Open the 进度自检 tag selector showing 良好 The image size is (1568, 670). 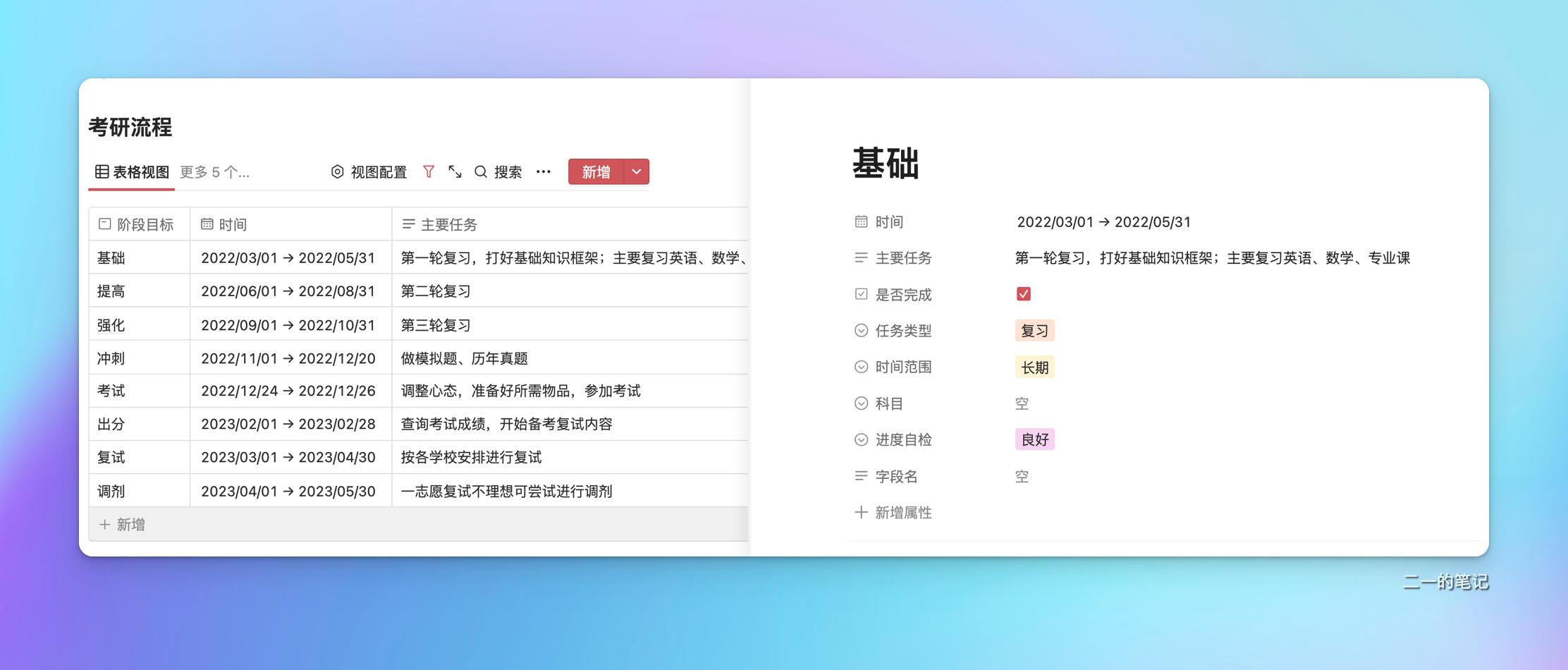coord(1034,439)
